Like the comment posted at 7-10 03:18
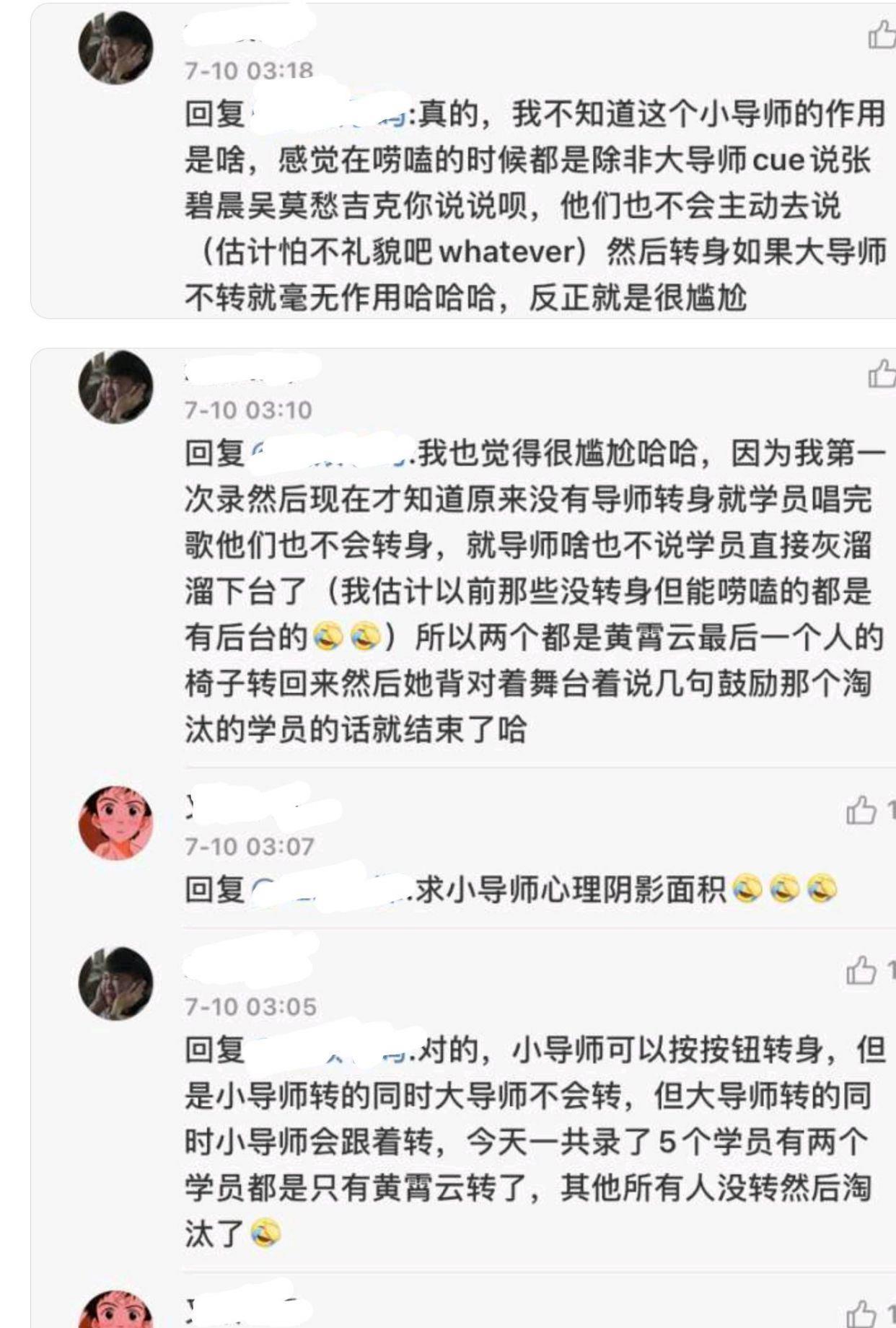The height and width of the screenshot is (1328, 896). coord(882,34)
